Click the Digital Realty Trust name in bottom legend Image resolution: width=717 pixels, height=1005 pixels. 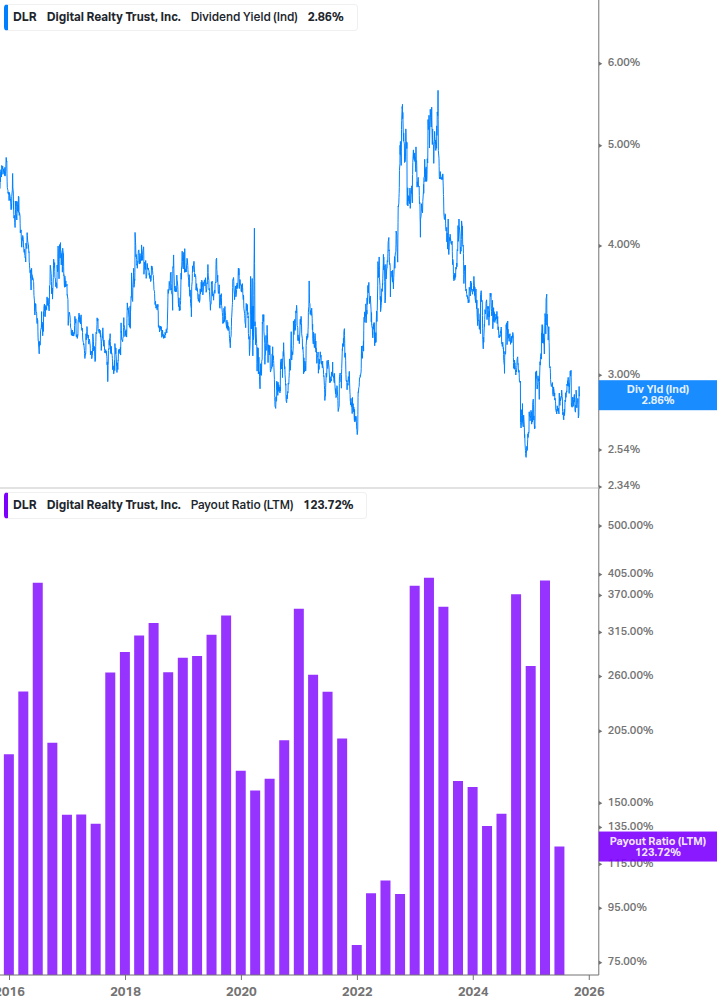[x=113, y=505]
